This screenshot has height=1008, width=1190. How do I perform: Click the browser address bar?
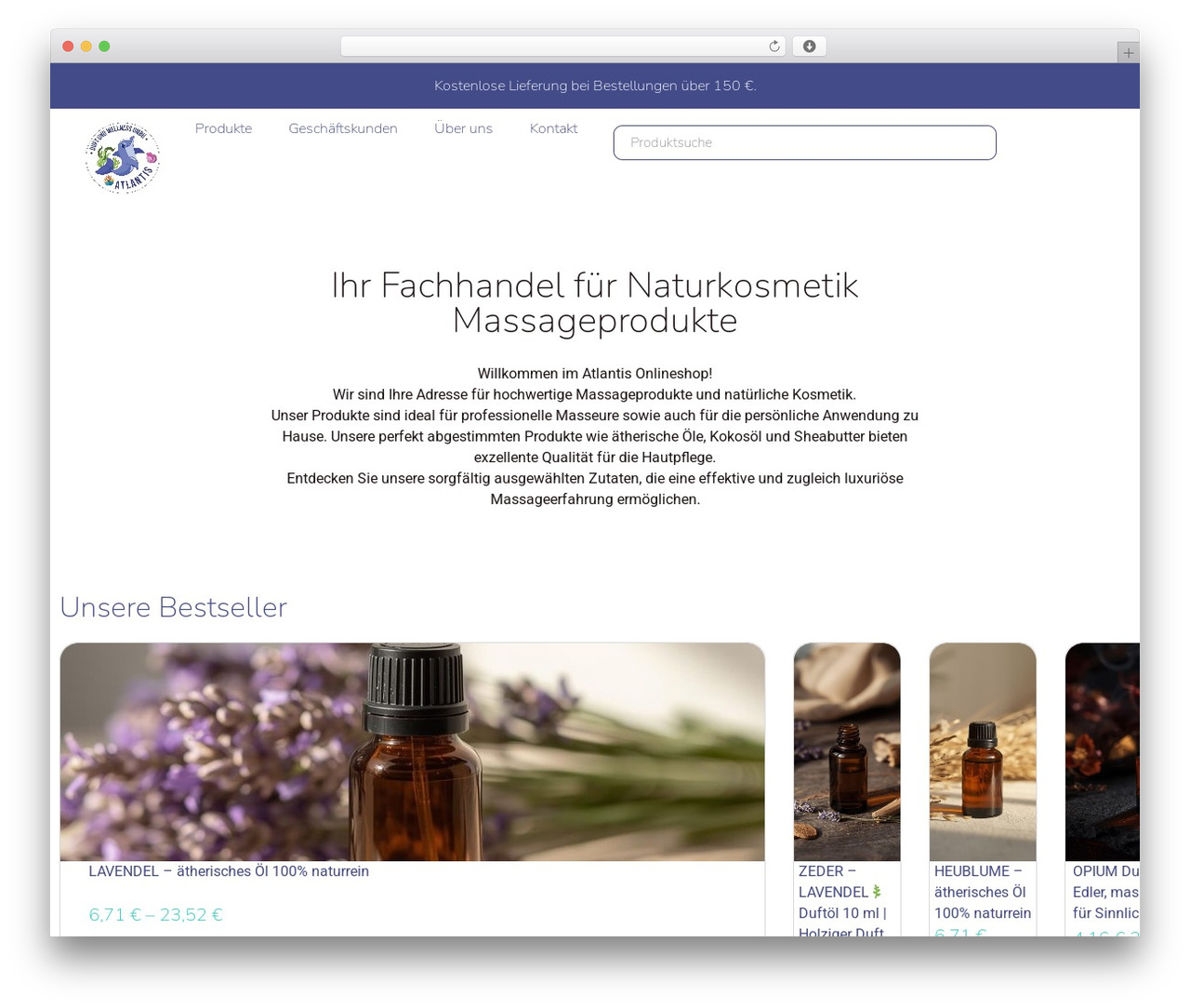click(x=563, y=46)
